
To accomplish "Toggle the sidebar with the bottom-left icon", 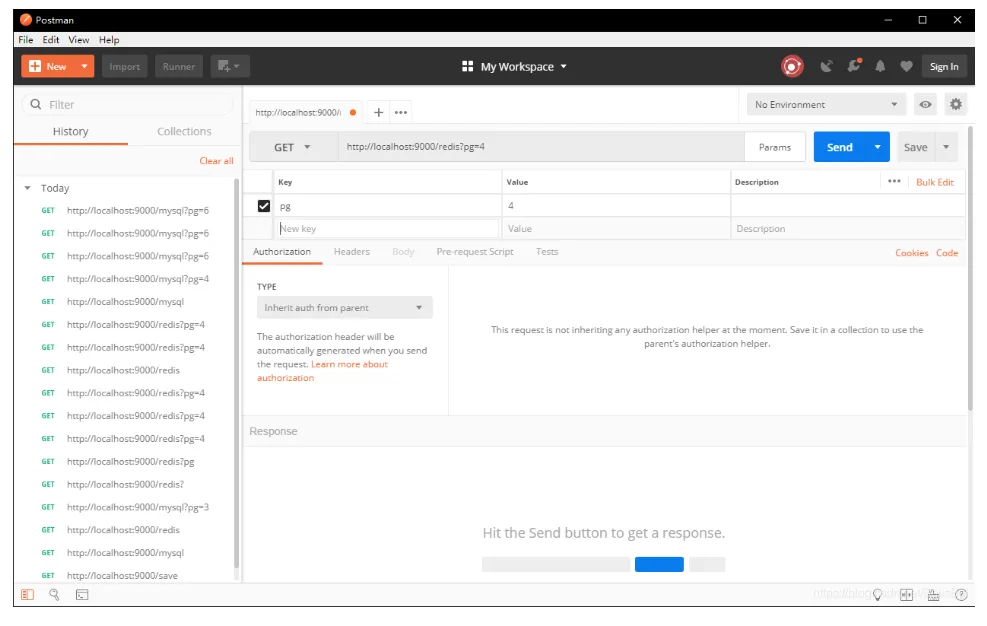I will (27, 595).
